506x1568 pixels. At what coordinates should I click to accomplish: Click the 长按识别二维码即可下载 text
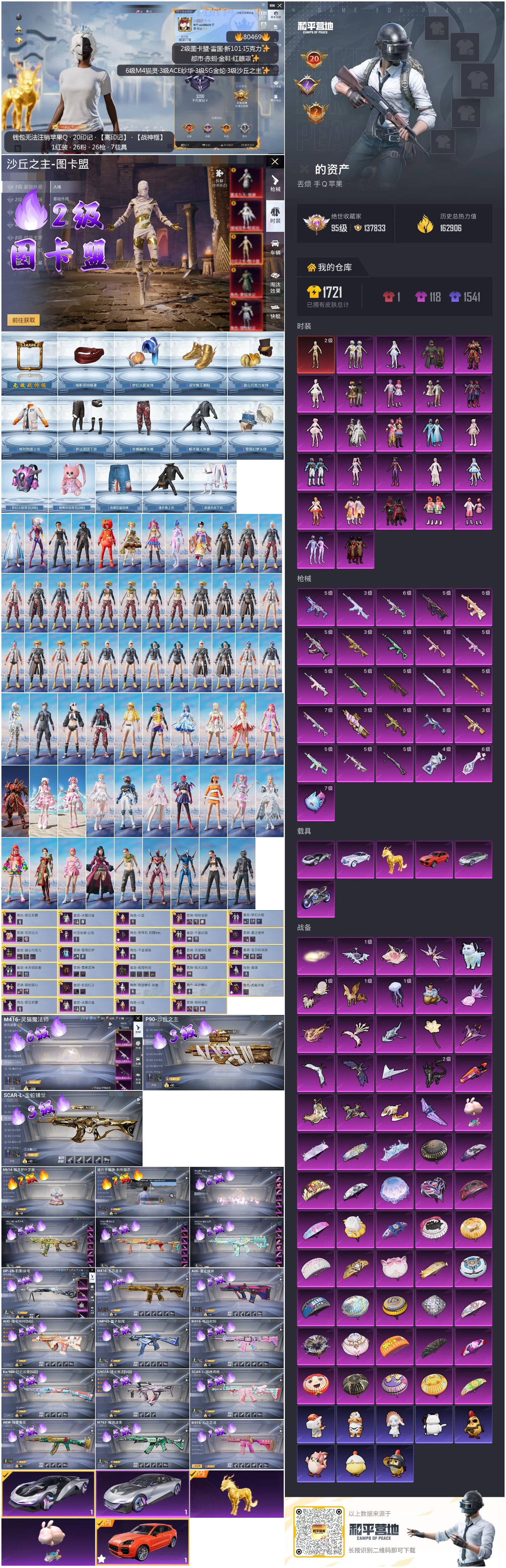[x=382, y=1550]
